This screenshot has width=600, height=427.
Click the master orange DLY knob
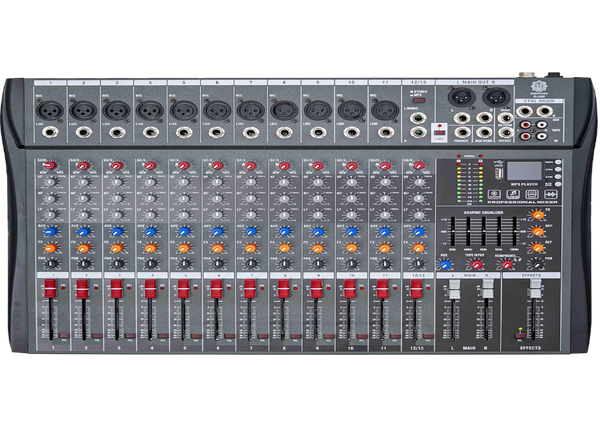pos(537,248)
